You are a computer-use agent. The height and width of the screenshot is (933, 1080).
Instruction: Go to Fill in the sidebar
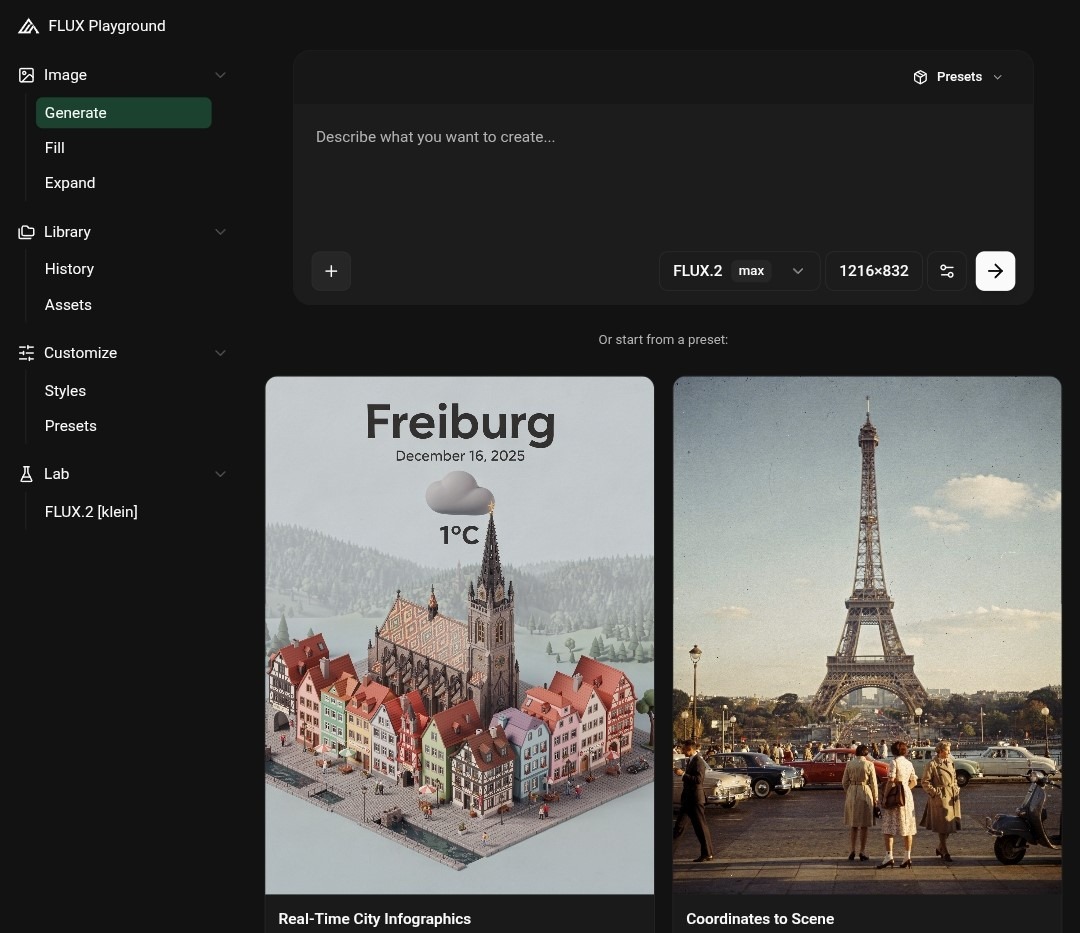point(55,148)
